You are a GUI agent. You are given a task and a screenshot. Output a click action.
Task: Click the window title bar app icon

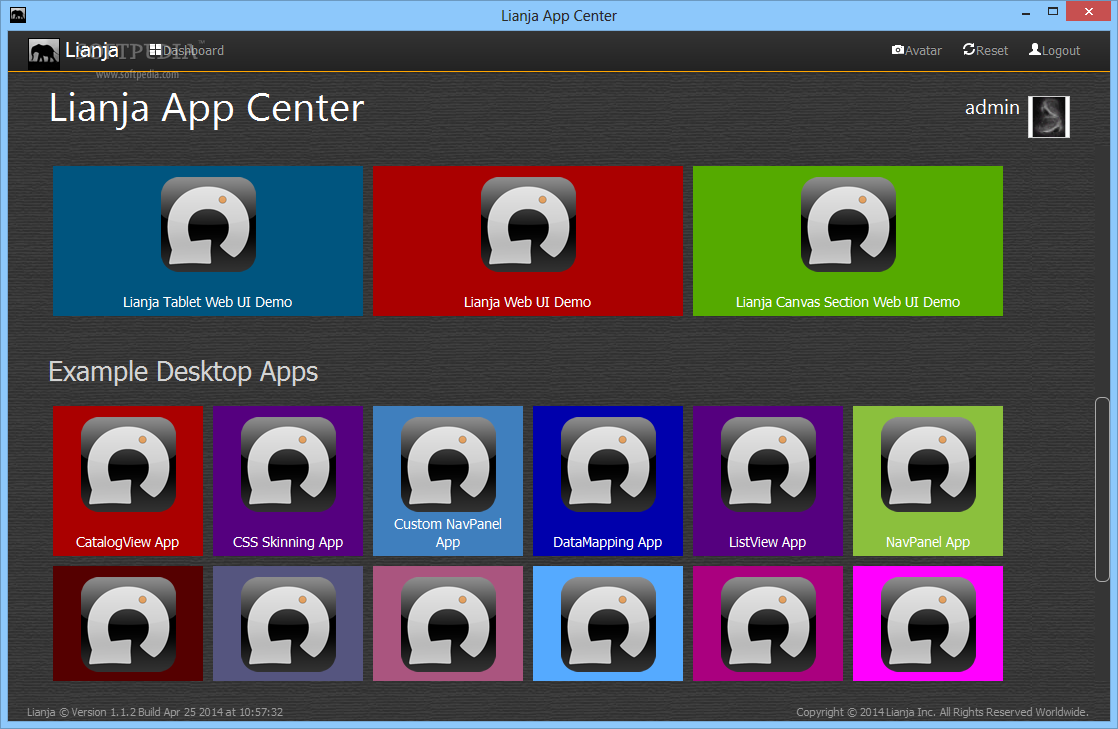point(18,14)
